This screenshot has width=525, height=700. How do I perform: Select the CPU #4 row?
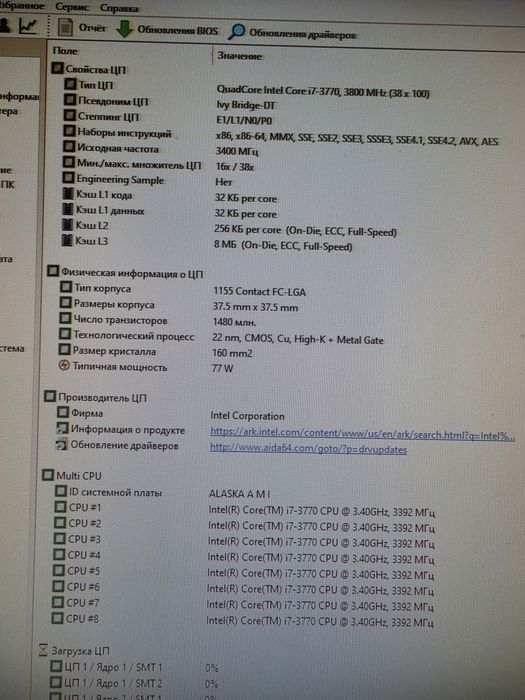243,557
